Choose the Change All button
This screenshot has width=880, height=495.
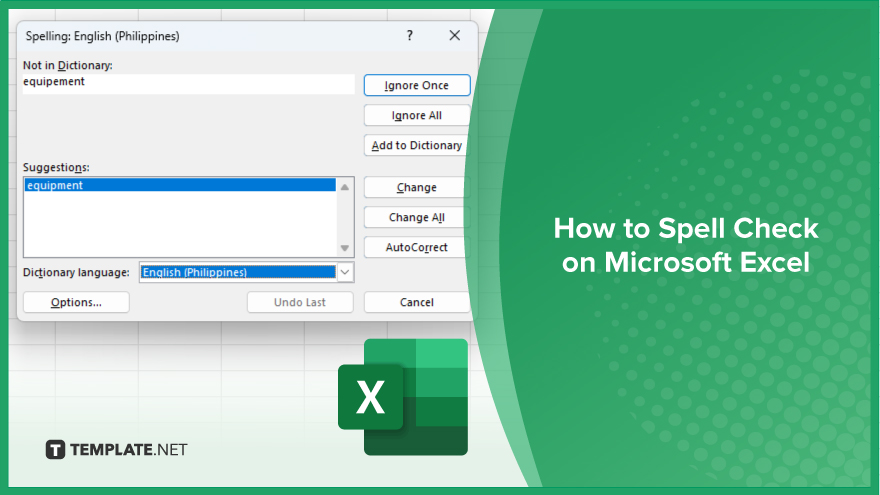click(416, 217)
